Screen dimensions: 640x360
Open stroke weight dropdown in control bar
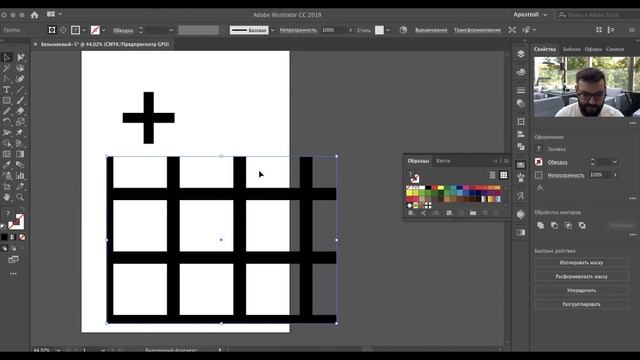171,30
